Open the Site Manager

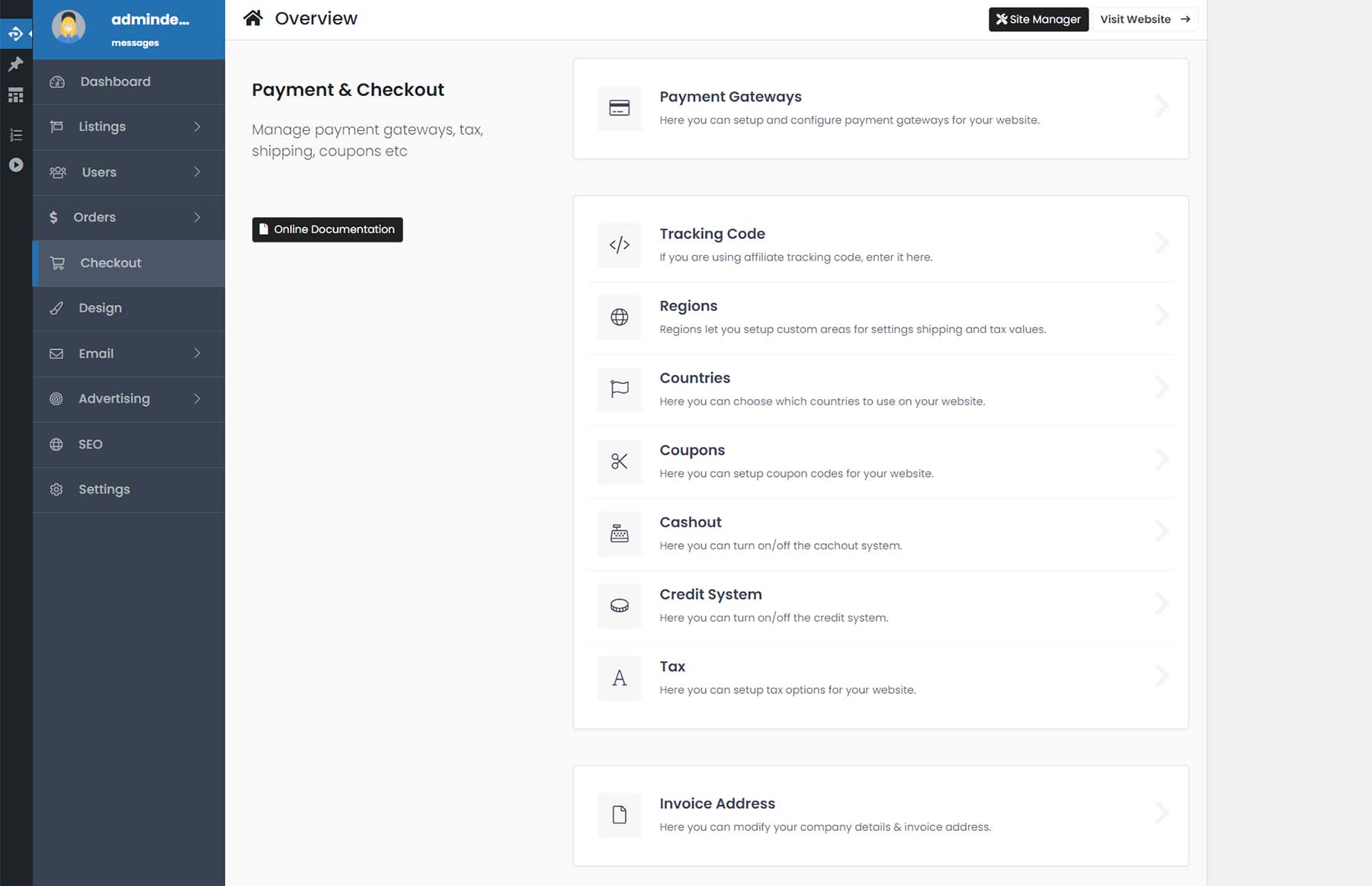coord(1038,19)
